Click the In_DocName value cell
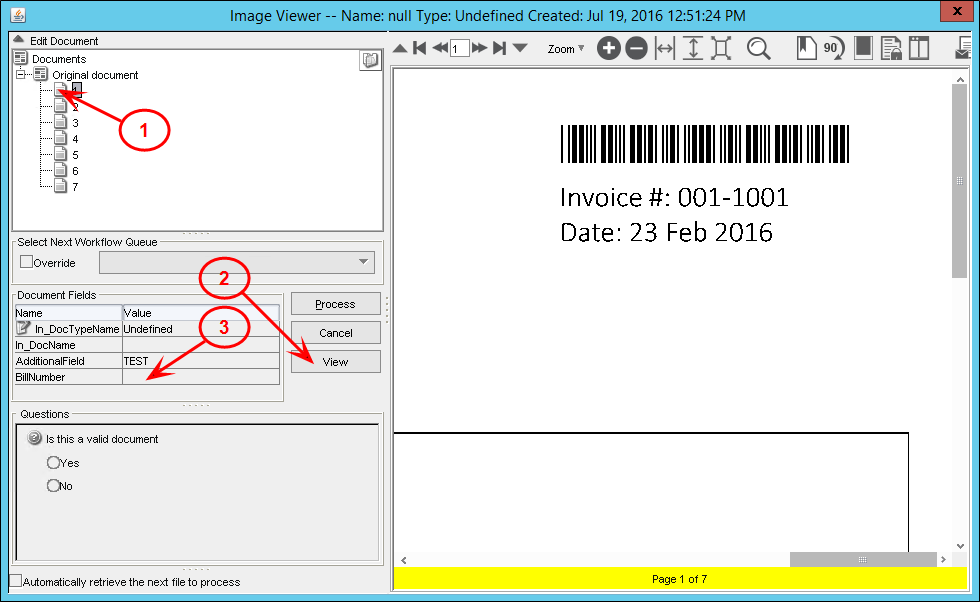 201,345
